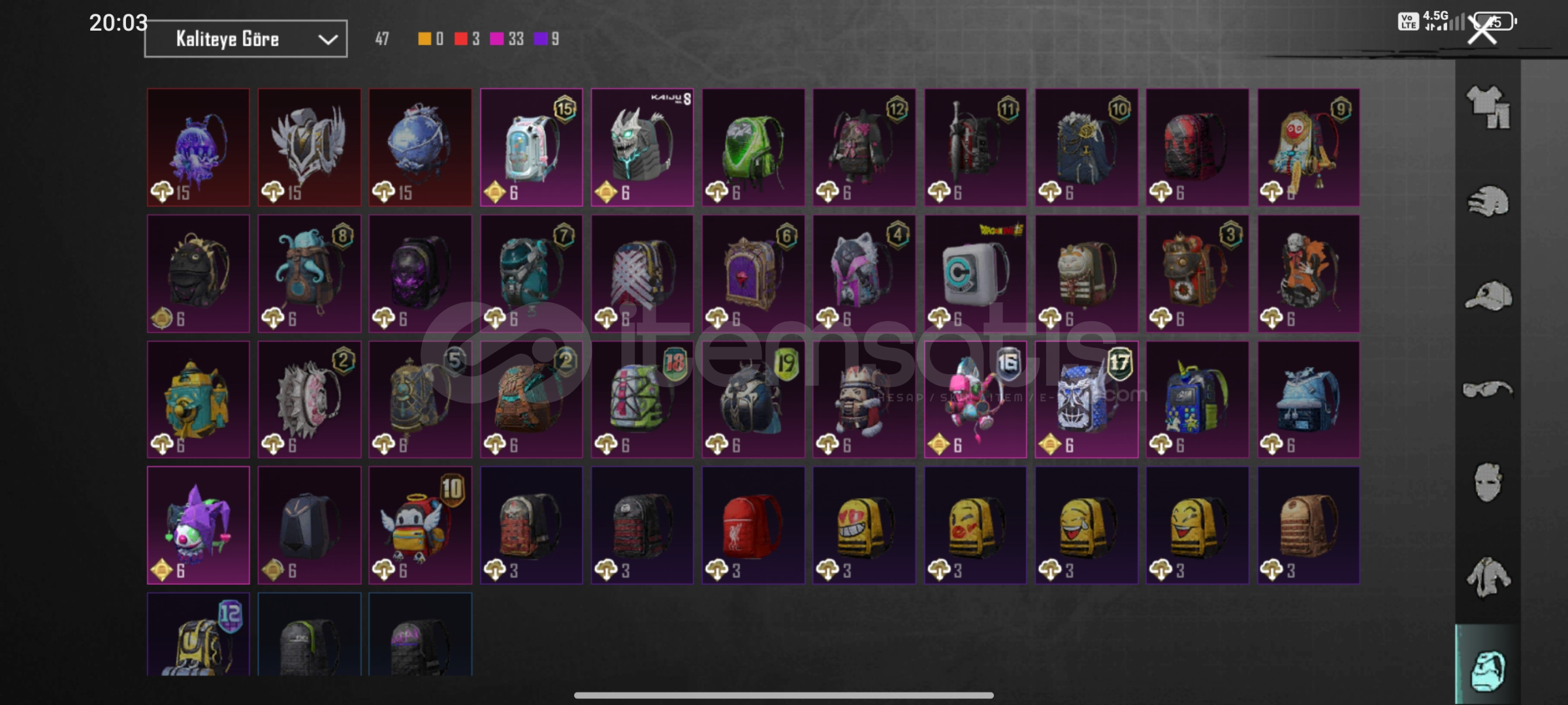Open the jacket category icon
This screenshot has height=705, width=1568.
coord(1488,577)
